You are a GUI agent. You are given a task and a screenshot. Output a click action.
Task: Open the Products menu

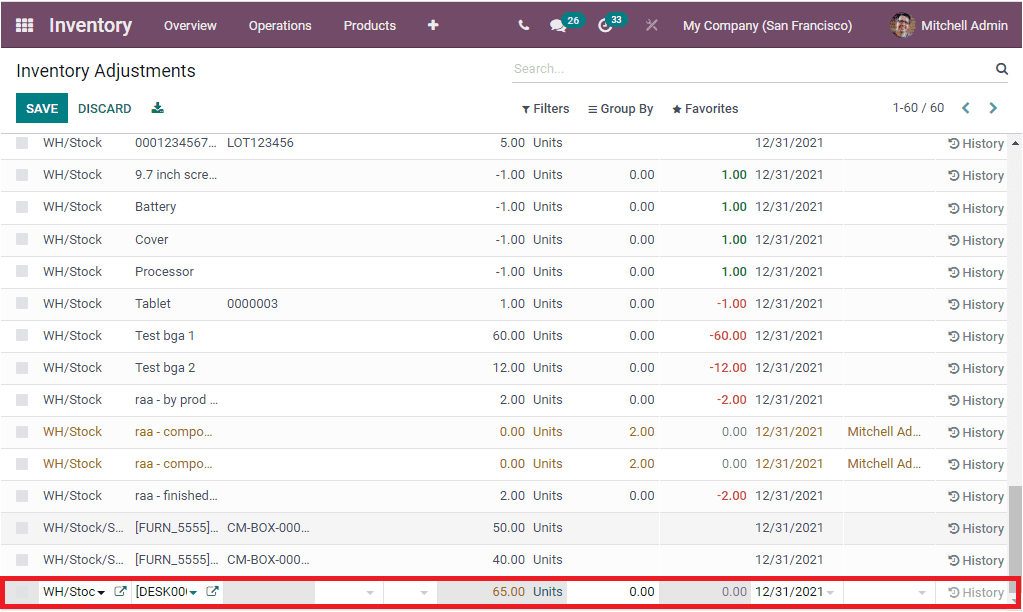pyautogui.click(x=369, y=25)
